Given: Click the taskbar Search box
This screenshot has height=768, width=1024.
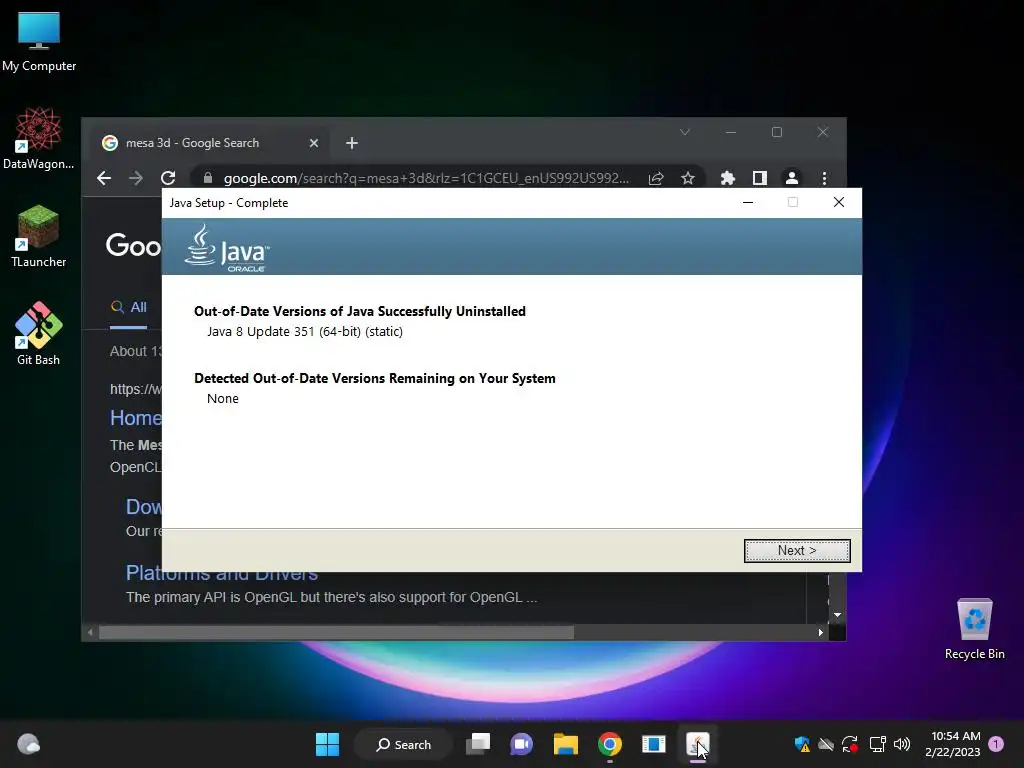Looking at the screenshot, I should pos(403,744).
